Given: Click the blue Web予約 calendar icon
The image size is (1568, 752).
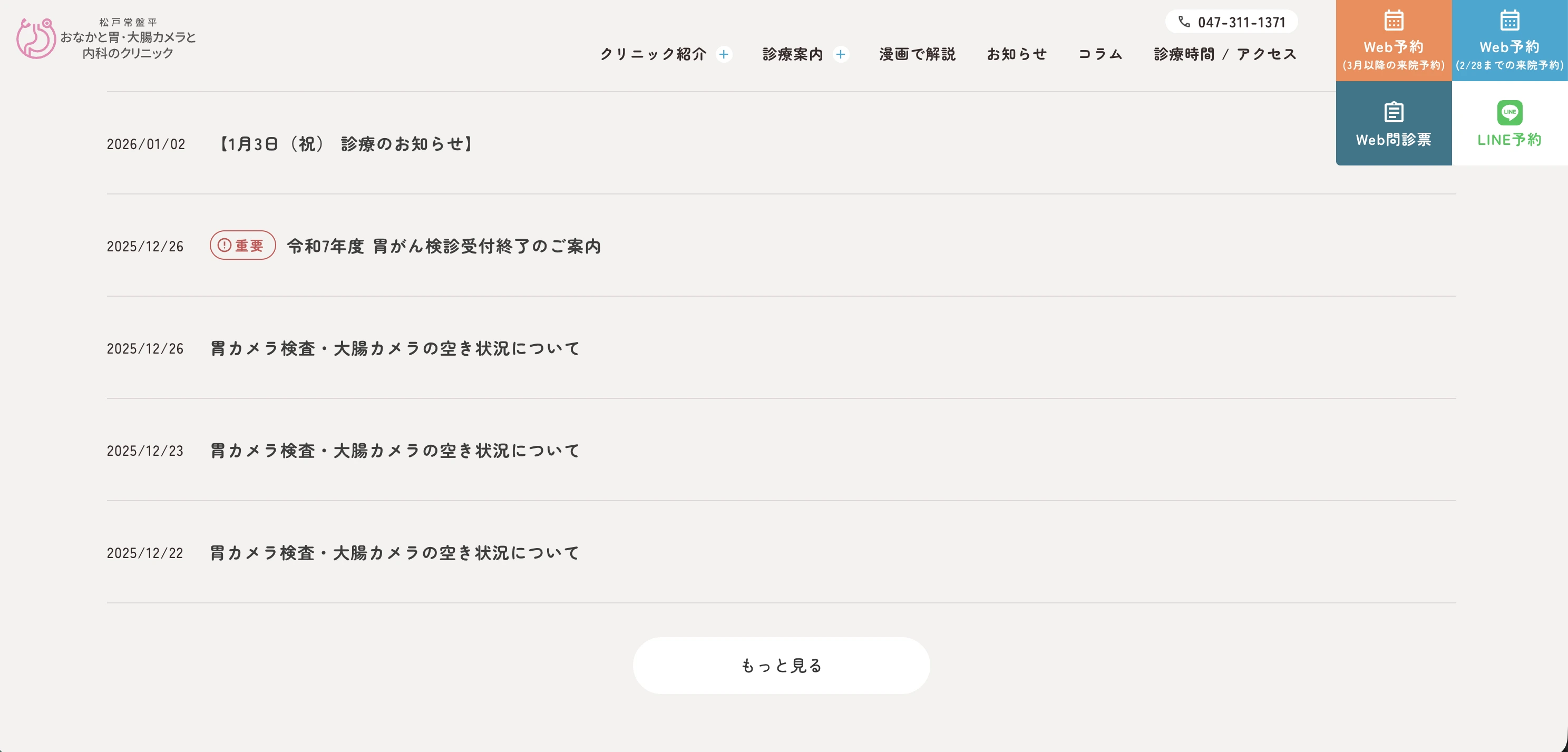Looking at the screenshot, I should (1509, 21).
